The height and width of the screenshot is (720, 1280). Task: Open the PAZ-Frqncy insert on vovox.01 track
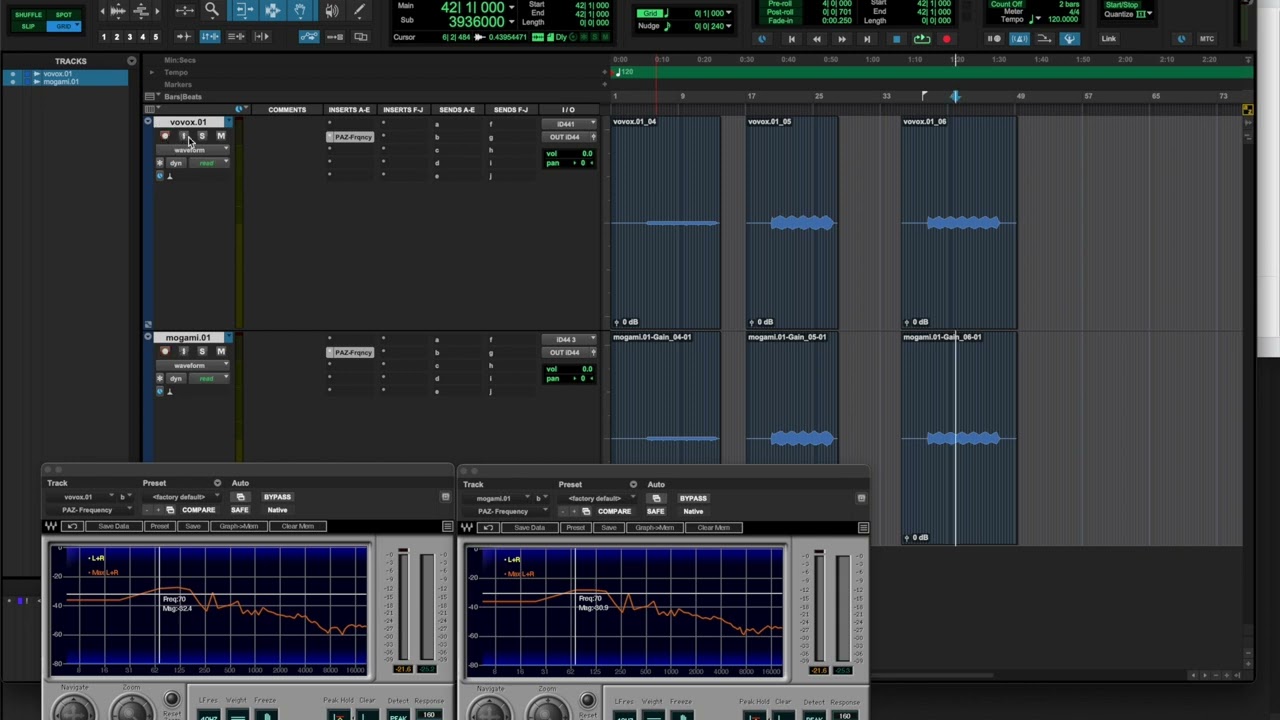click(351, 136)
